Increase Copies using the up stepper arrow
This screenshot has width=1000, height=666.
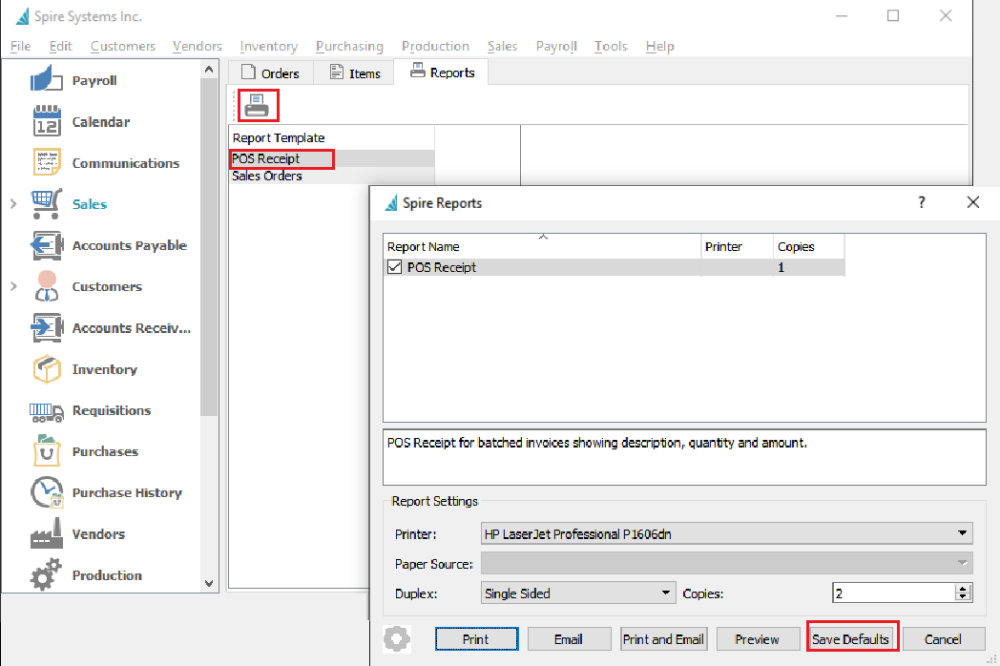tap(963, 588)
